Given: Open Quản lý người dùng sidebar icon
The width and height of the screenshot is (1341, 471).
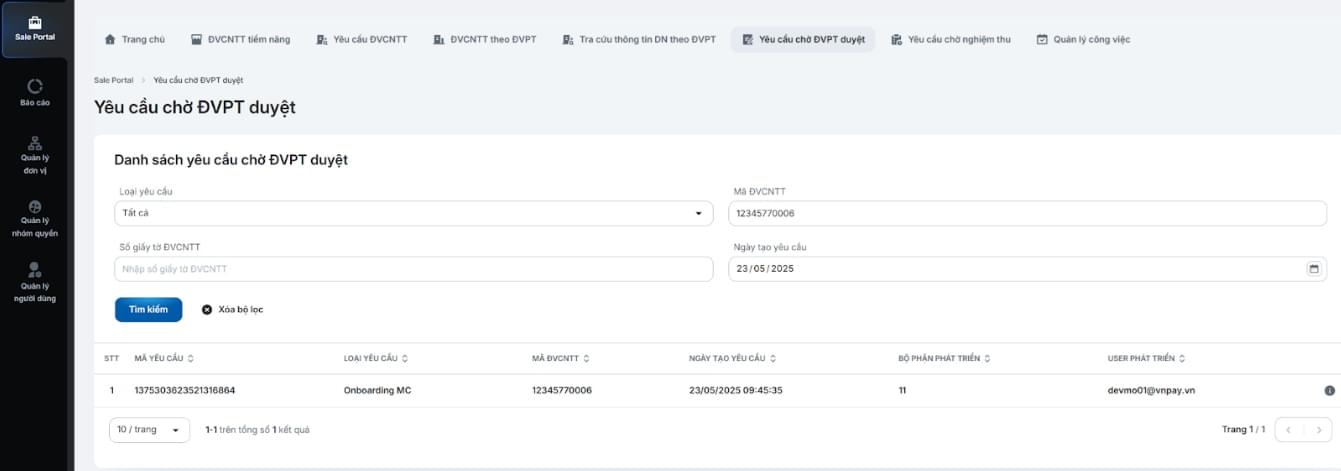Looking at the screenshot, I should (x=35, y=281).
